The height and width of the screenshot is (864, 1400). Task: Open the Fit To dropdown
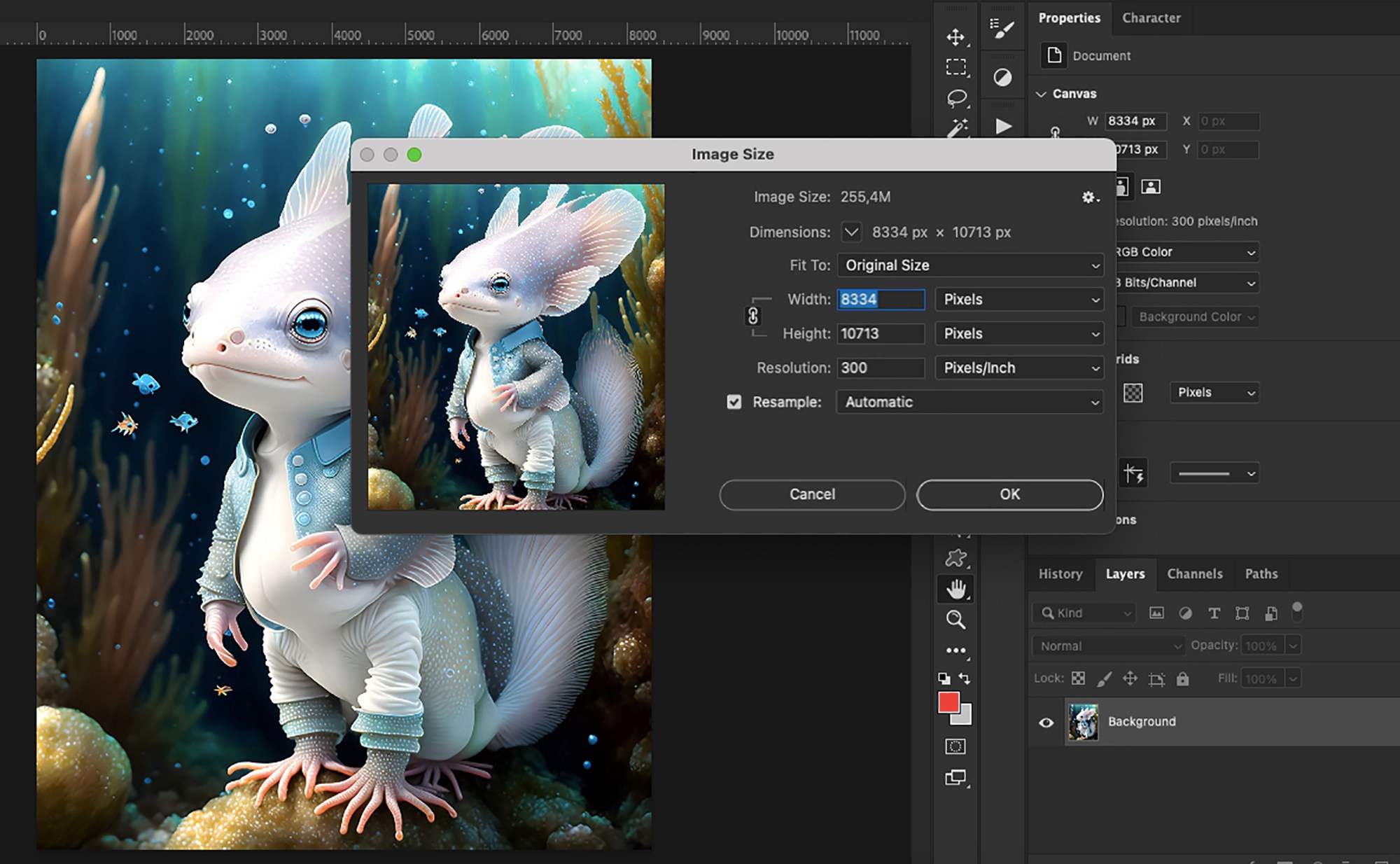click(x=969, y=265)
